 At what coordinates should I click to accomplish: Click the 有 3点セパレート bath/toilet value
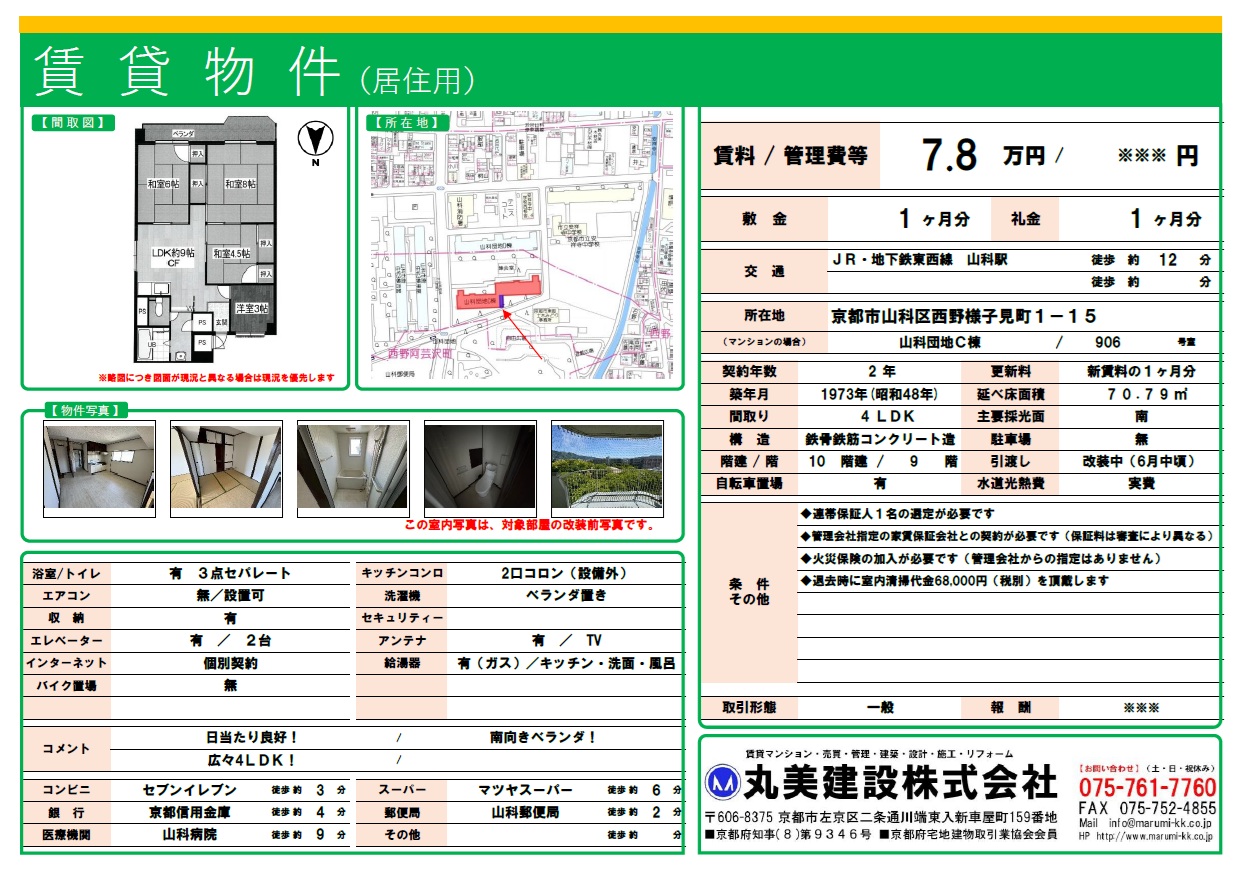point(231,573)
